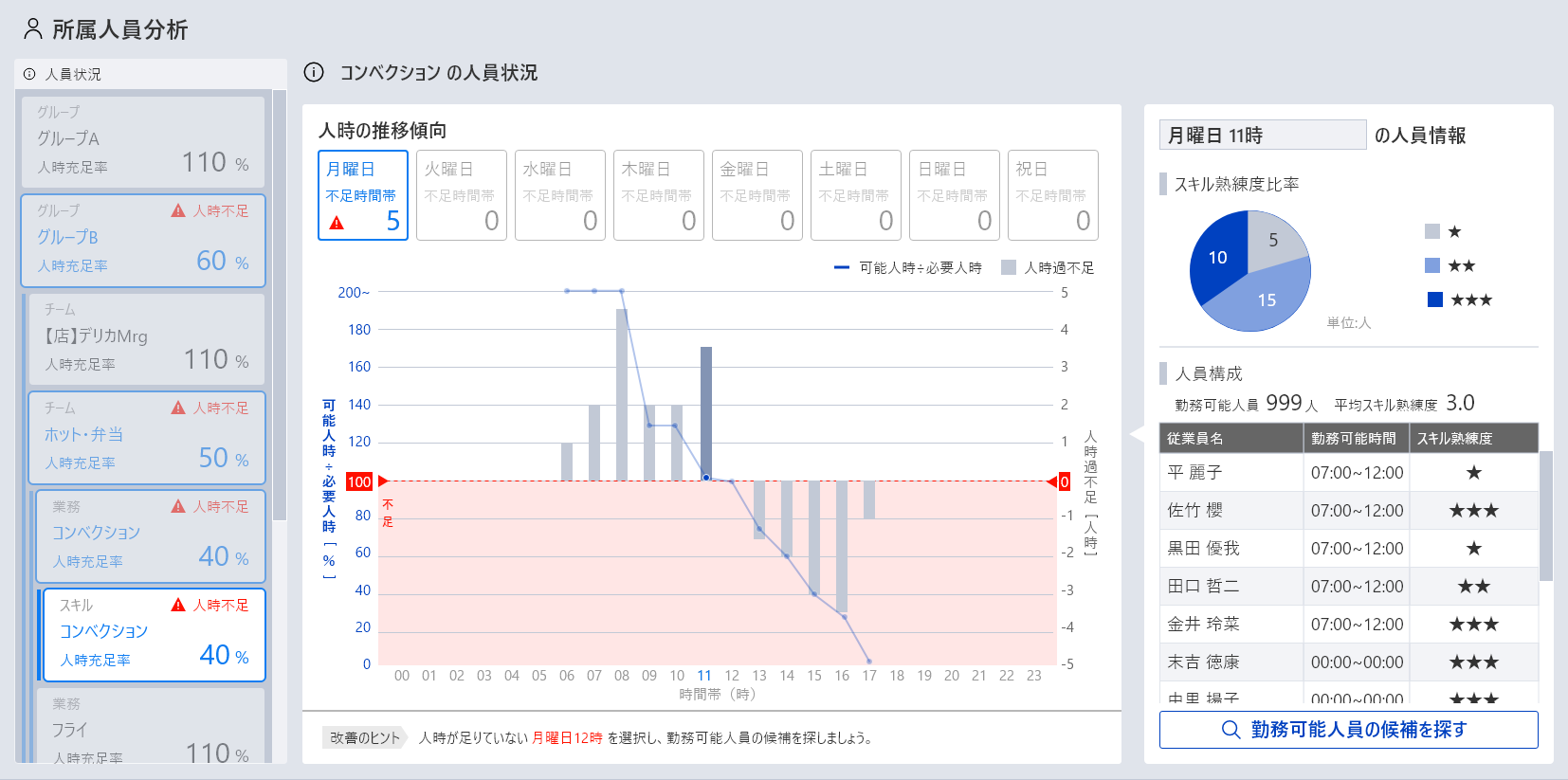Select the ホット・弁当 team card

click(147, 438)
